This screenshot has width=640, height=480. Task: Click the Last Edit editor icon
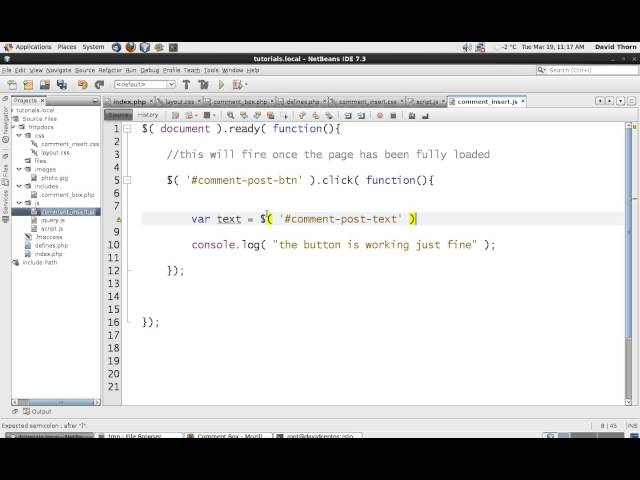175,116
